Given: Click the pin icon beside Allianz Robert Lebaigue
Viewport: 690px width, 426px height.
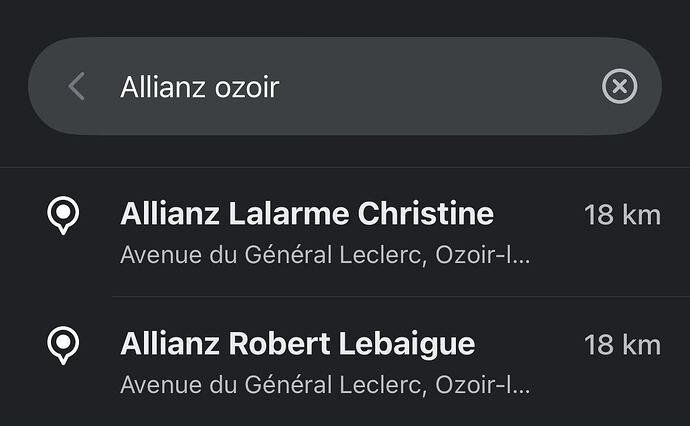Looking at the screenshot, I should pos(64,345).
